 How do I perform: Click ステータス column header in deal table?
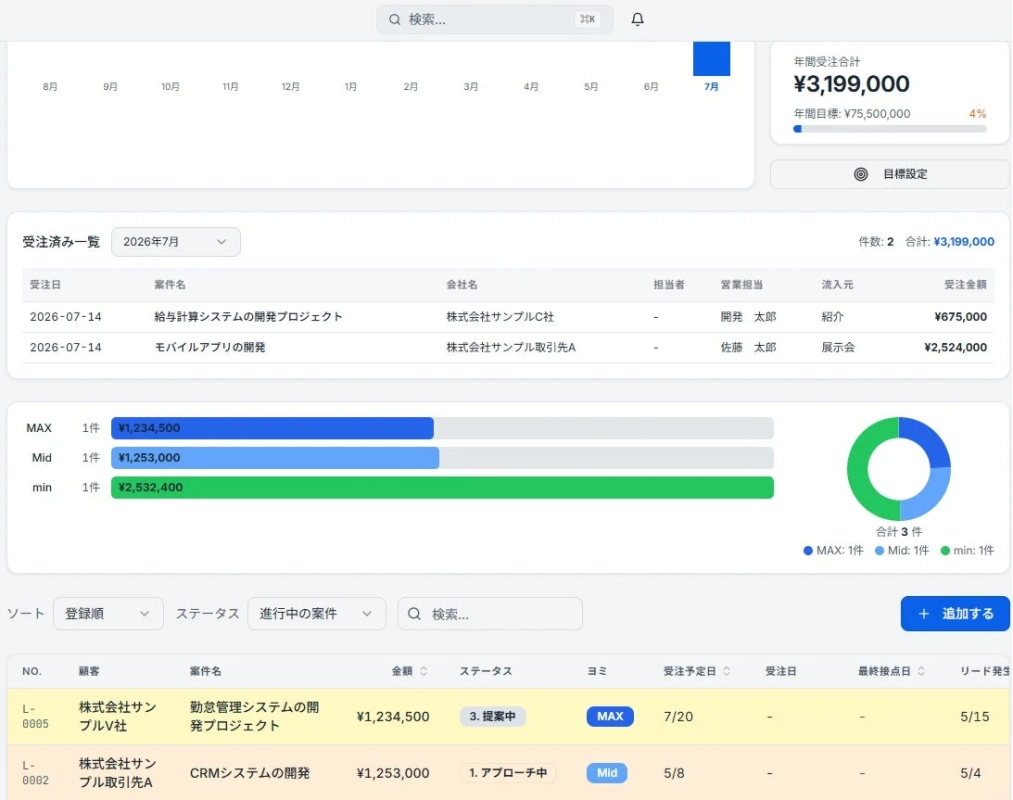click(x=486, y=671)
